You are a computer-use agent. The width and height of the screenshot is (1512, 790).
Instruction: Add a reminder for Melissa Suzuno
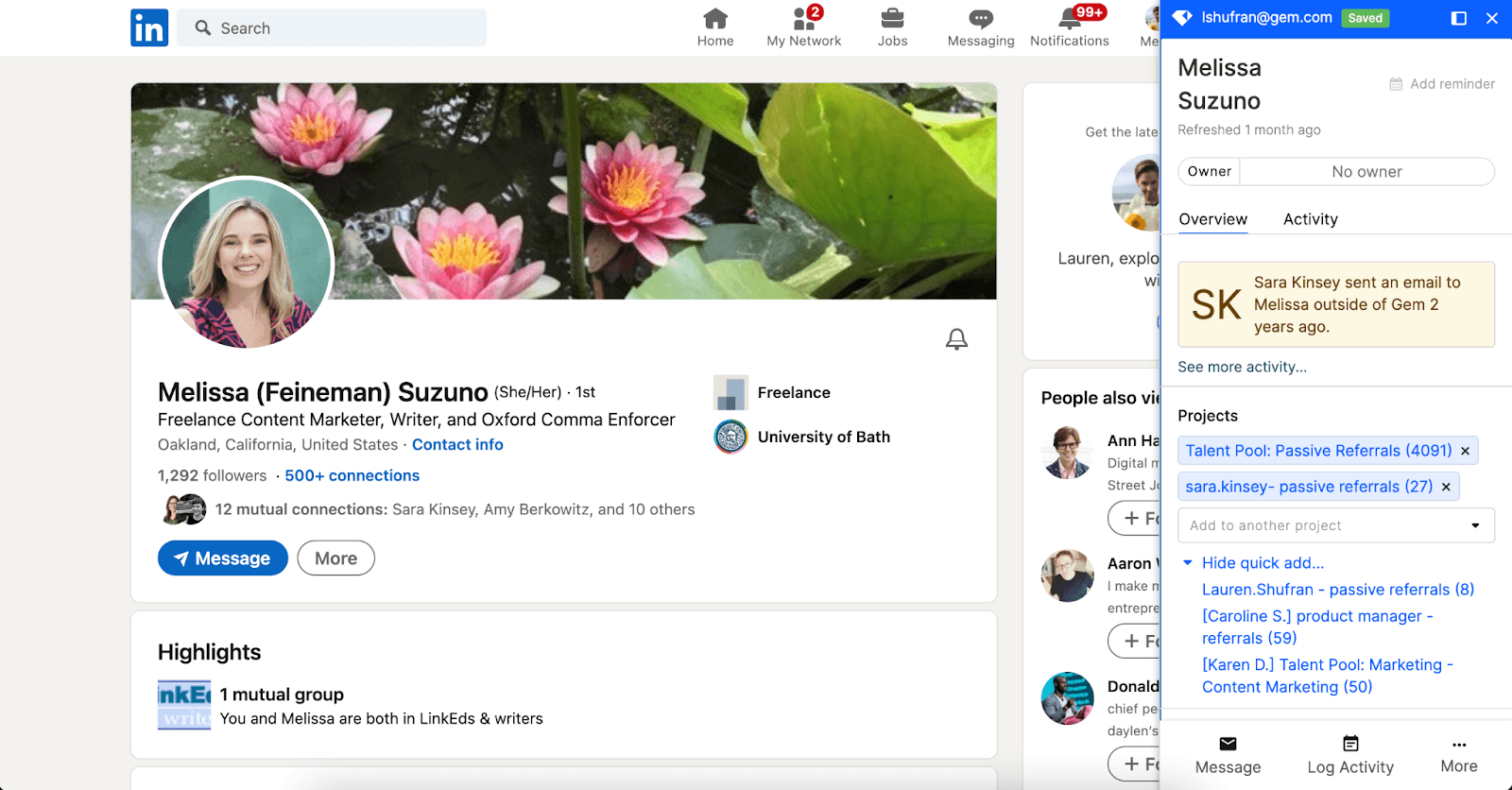pos(1442,84)
